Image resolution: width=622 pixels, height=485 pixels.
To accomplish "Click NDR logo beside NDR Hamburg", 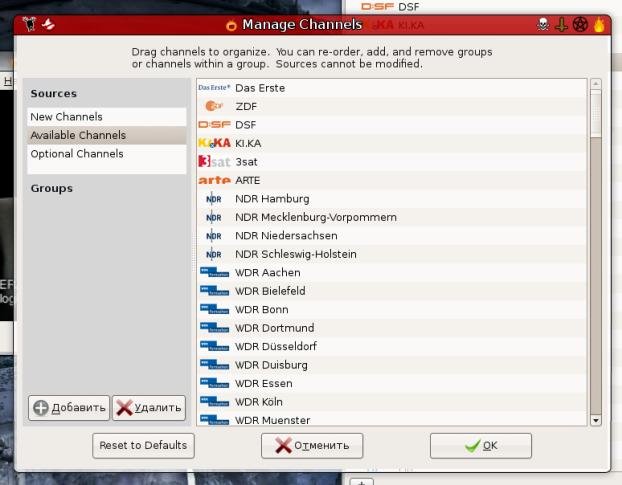I will click(x=213, y=199).
